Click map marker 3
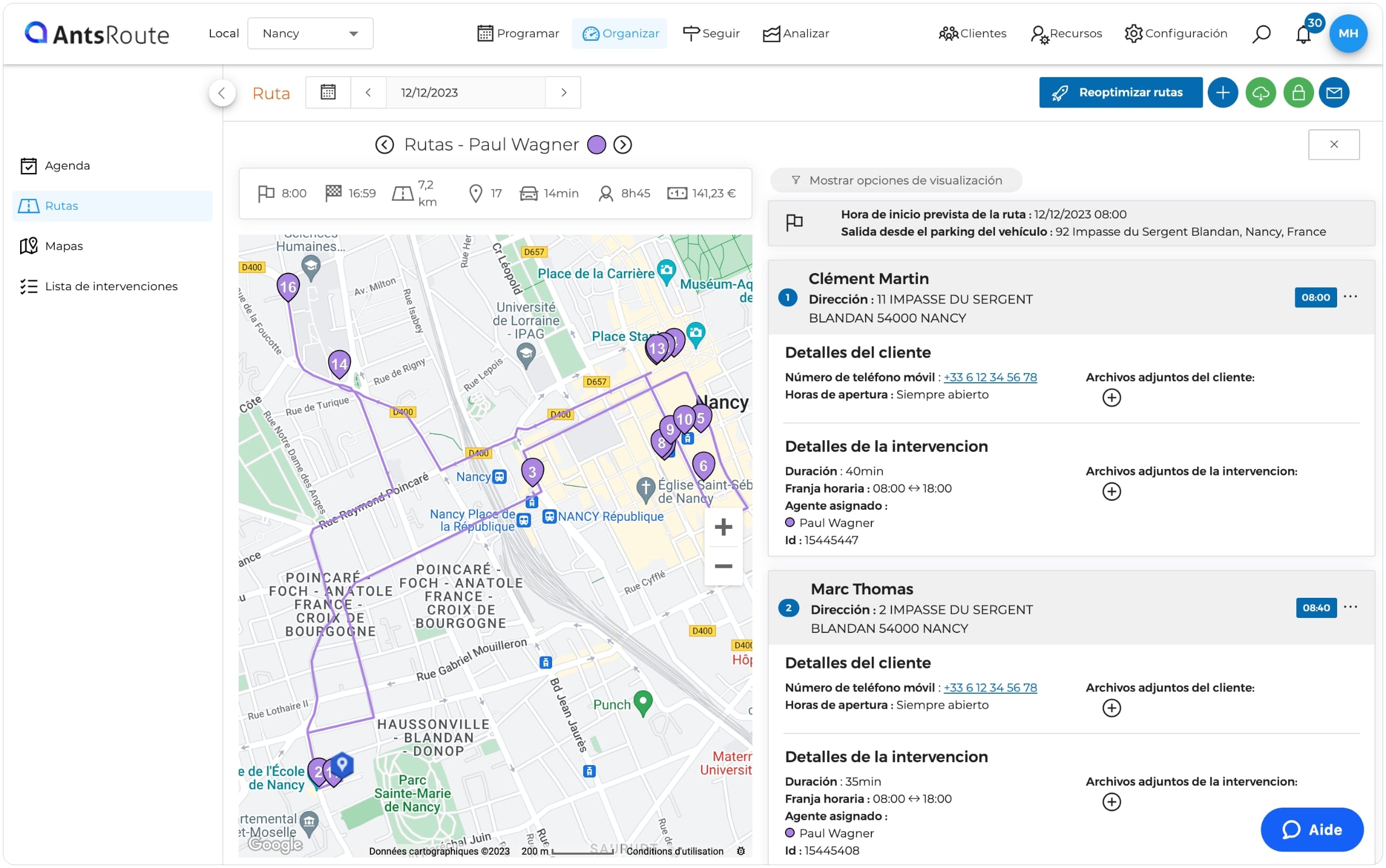Screen dimensions: 1386x868 pyautogui.click(x=533, y=473)
